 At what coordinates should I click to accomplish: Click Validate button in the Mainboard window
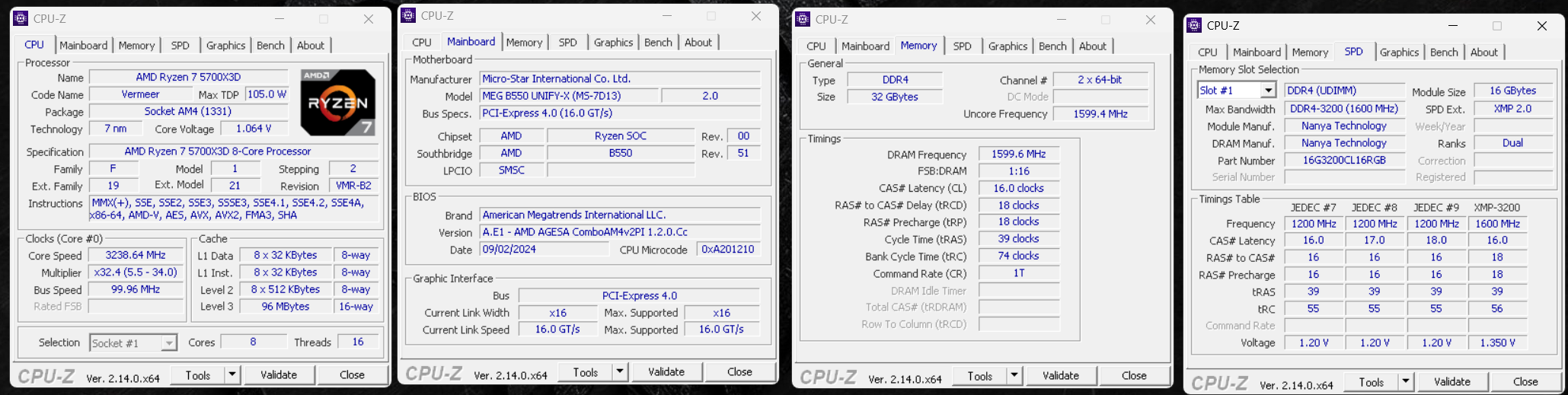point(666,371)
